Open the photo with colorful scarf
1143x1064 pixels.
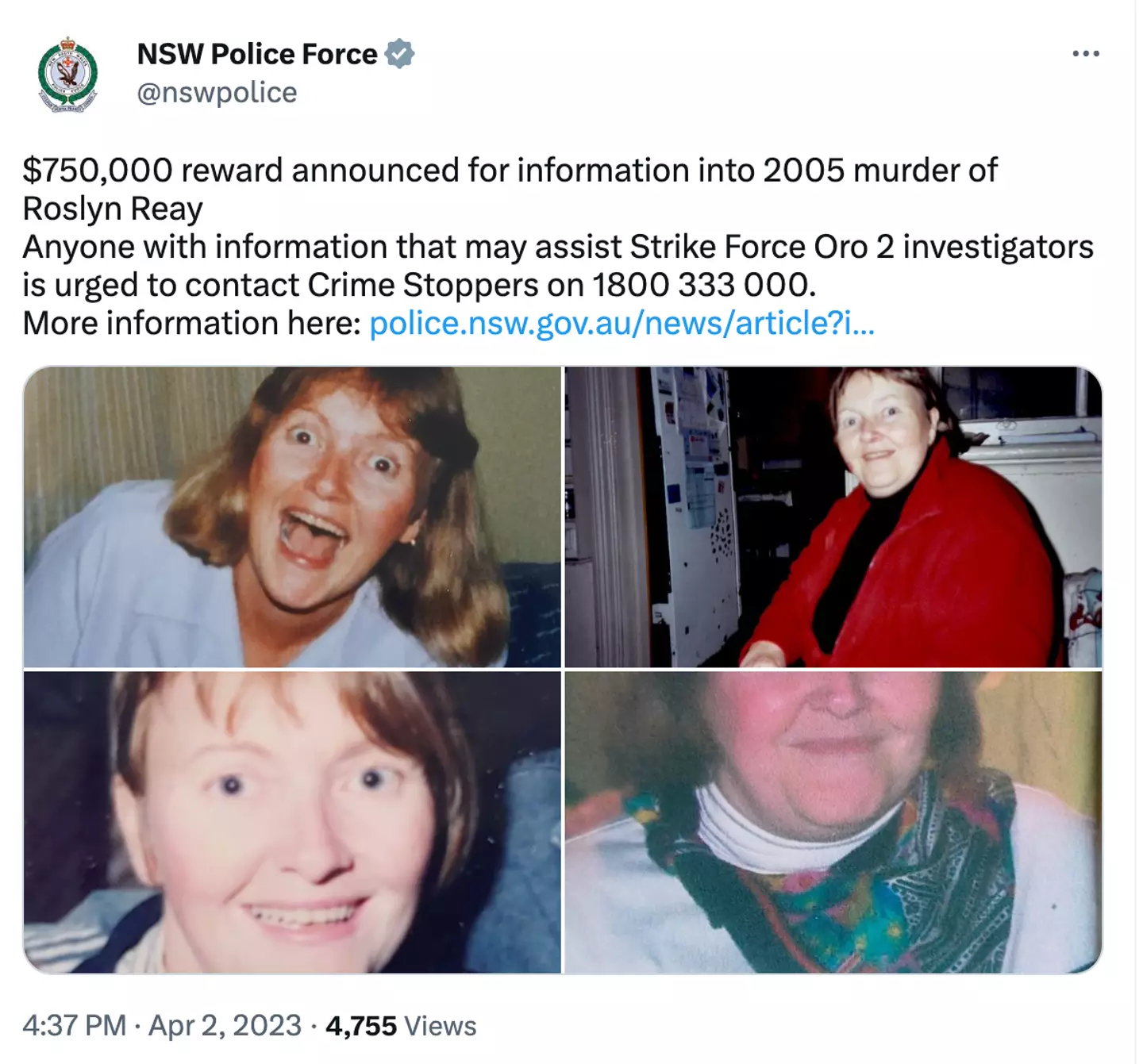click(833, 822)
